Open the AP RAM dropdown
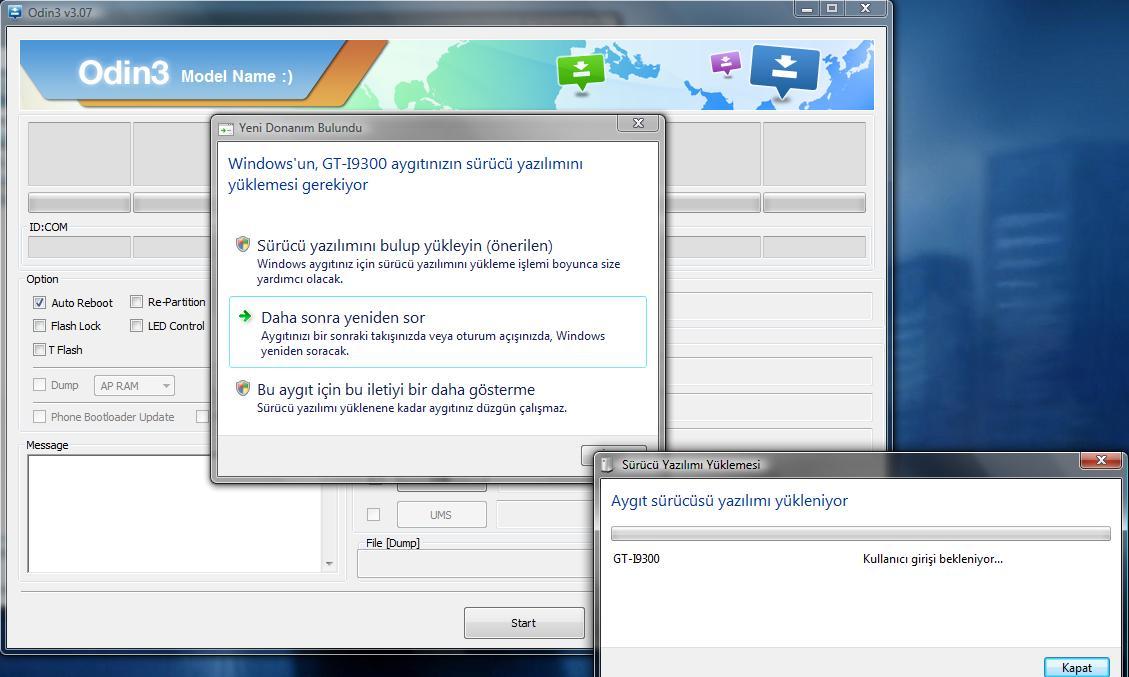 pyautogui.click(x=135, y=386)
